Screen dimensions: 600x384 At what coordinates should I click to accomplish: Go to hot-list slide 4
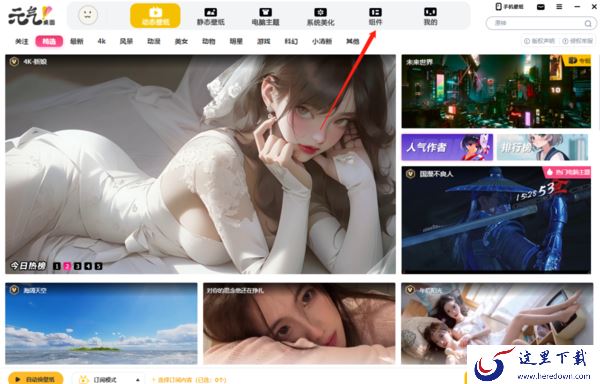coord(88,266)
